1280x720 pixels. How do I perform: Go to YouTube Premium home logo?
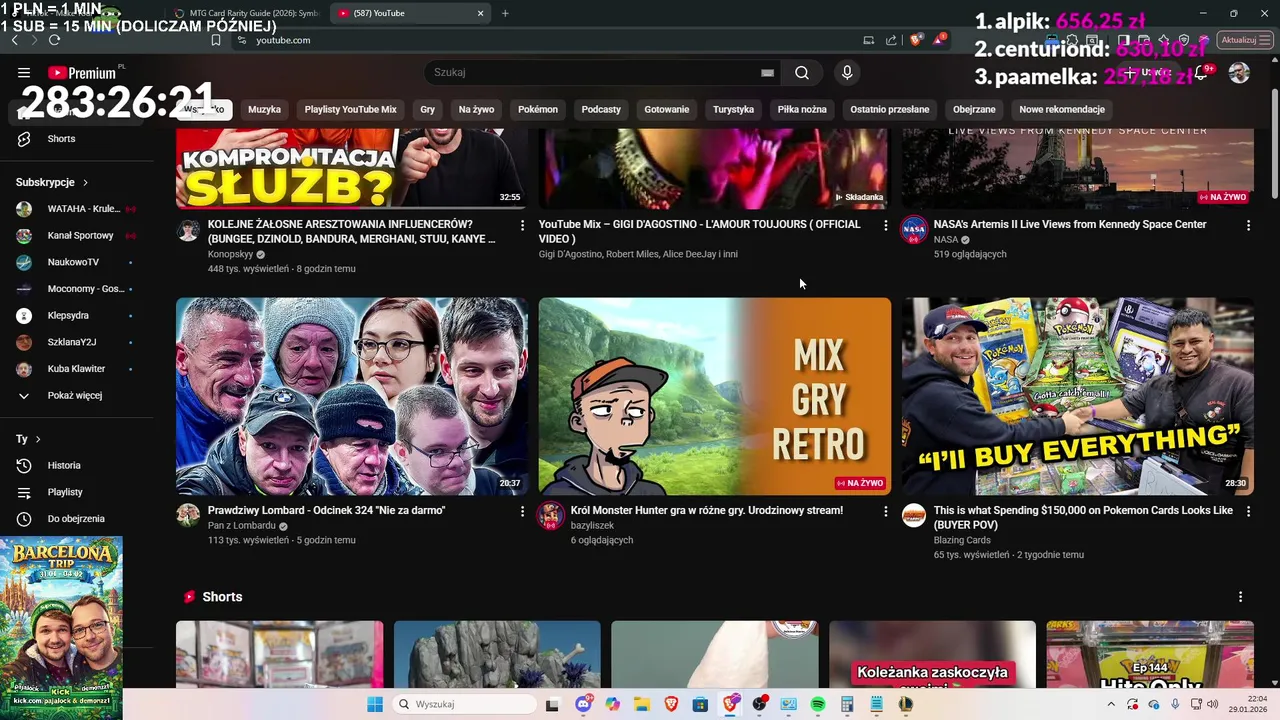tap(82, 73)
